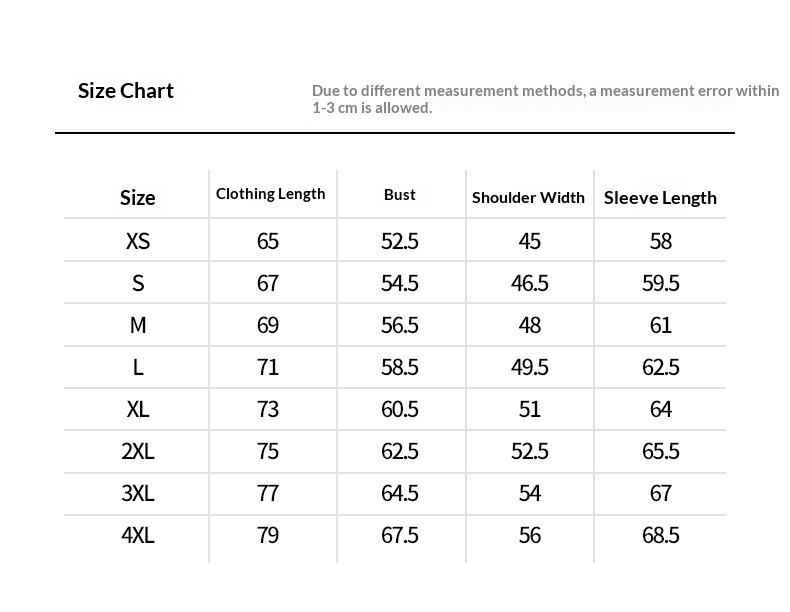Click the Size column header
790x612 pixels.
pyautogui.click(x=137, y=198)
